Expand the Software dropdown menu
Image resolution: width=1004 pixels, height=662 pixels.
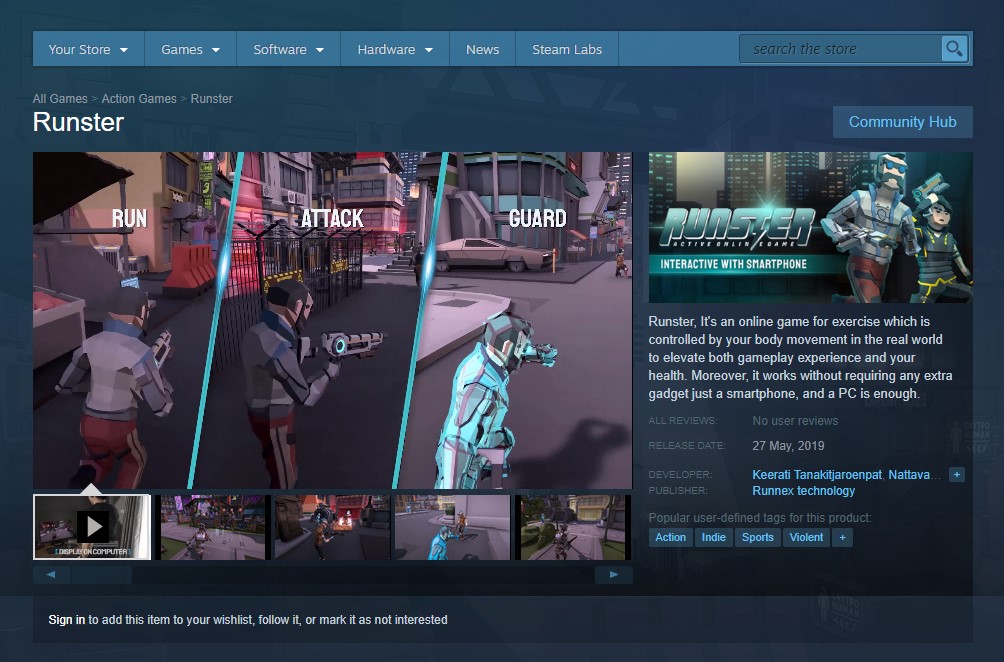pyautogui.click(x=288, y=49)
